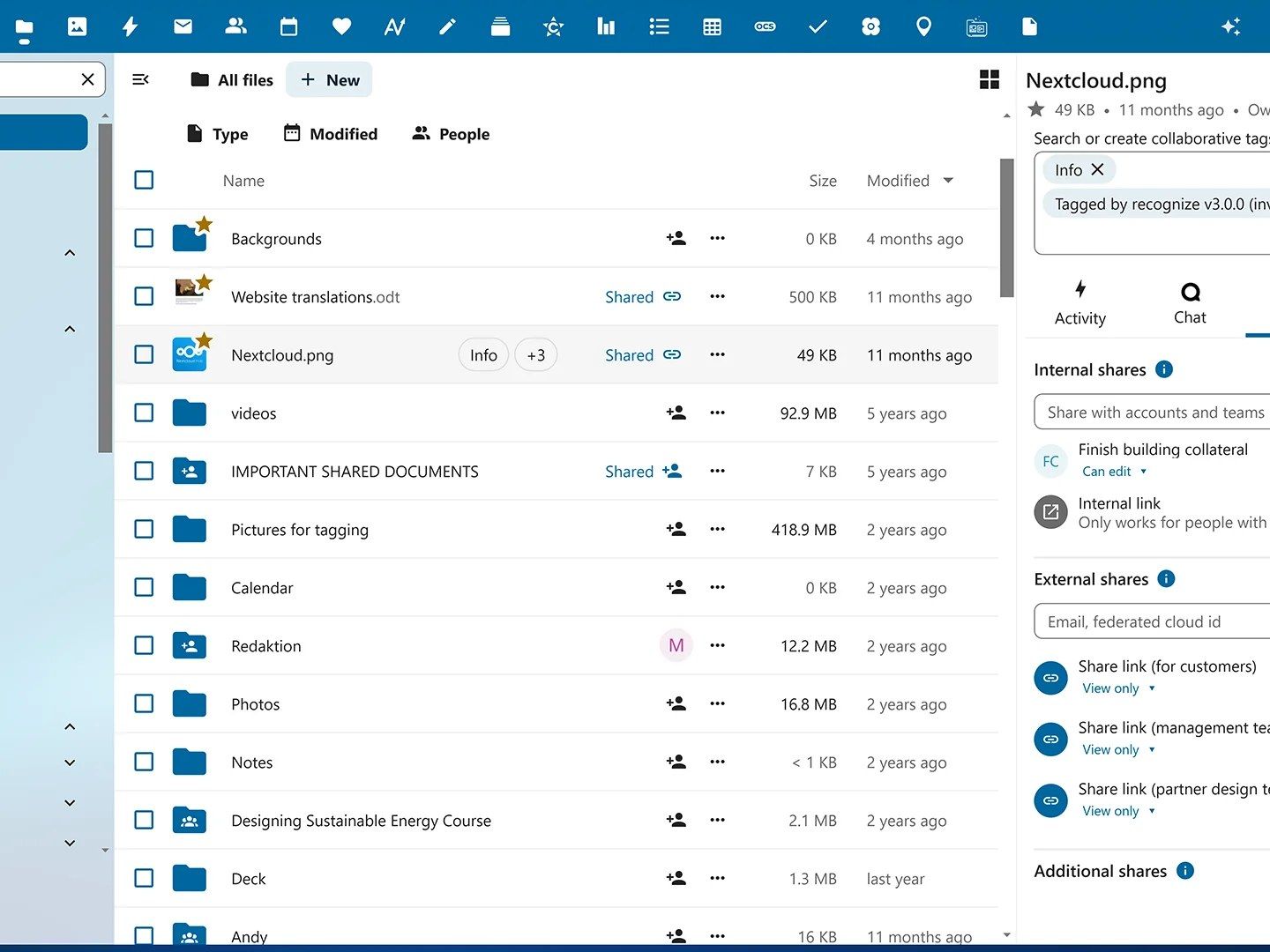Toggle favorite star in Nextcloud.png details panel
Viewport: 1270px width, 952px height.
click(1036, 109)
